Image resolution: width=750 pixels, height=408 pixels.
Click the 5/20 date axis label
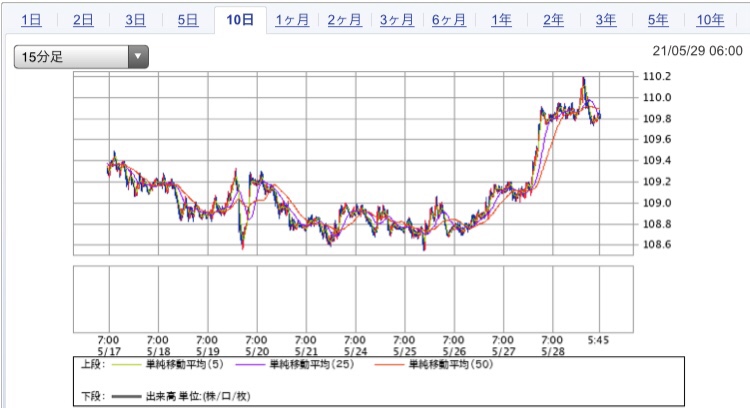[257, 352]
